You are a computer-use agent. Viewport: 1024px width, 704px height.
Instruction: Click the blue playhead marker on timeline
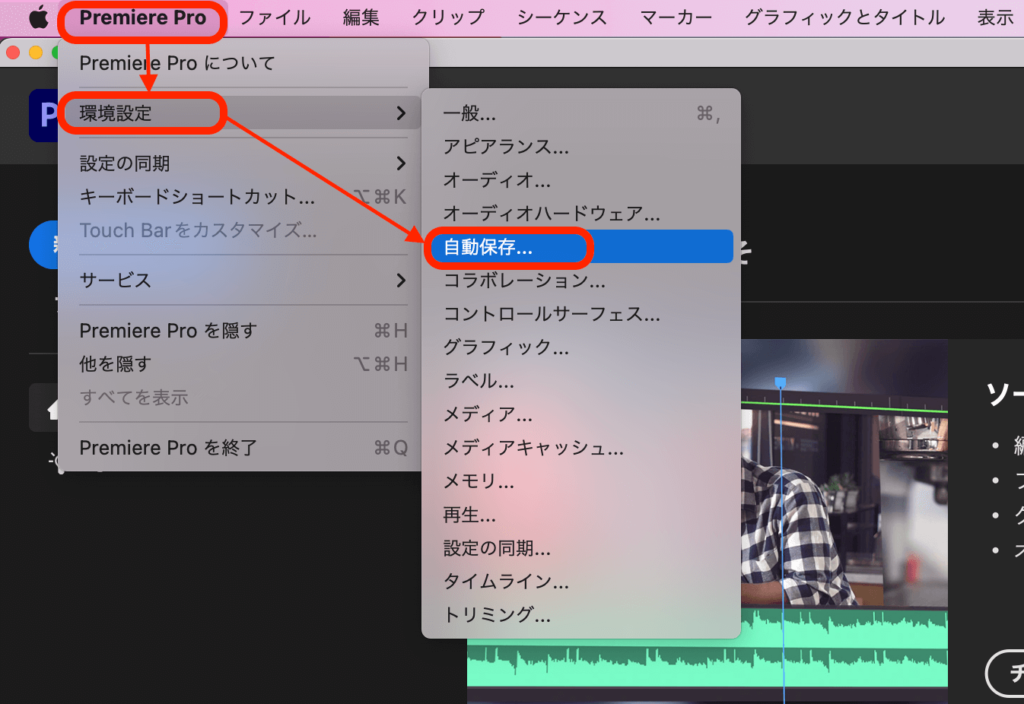[780, 382]
